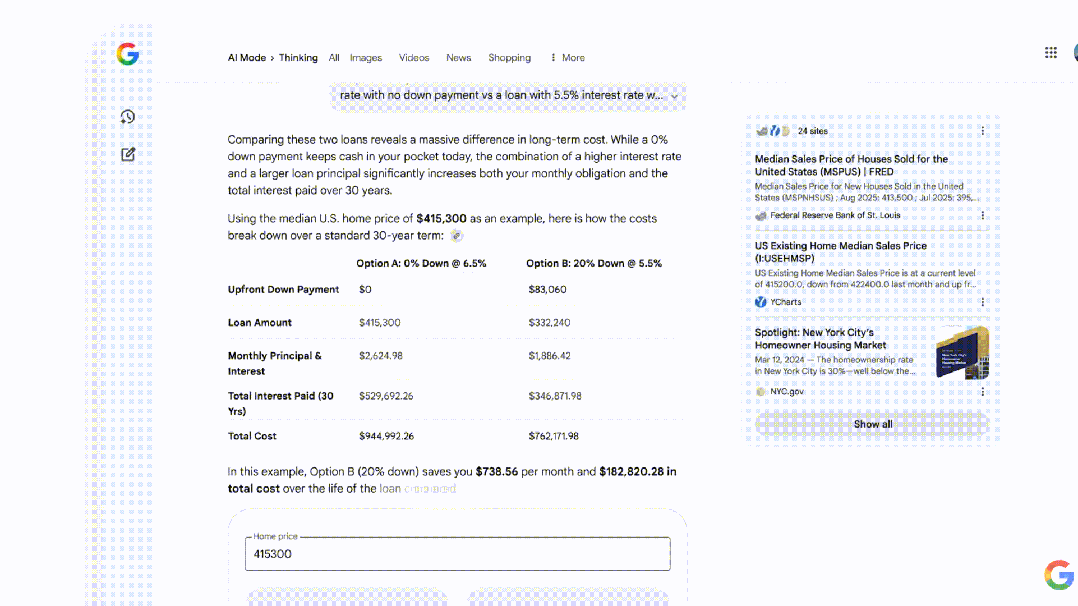Select the News tab
1078x606 pixels.
(x=458, y=58)
